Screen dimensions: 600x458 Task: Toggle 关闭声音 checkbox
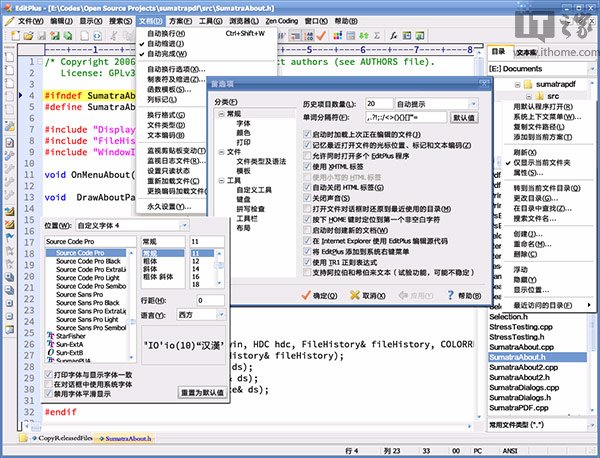(307, 198)
